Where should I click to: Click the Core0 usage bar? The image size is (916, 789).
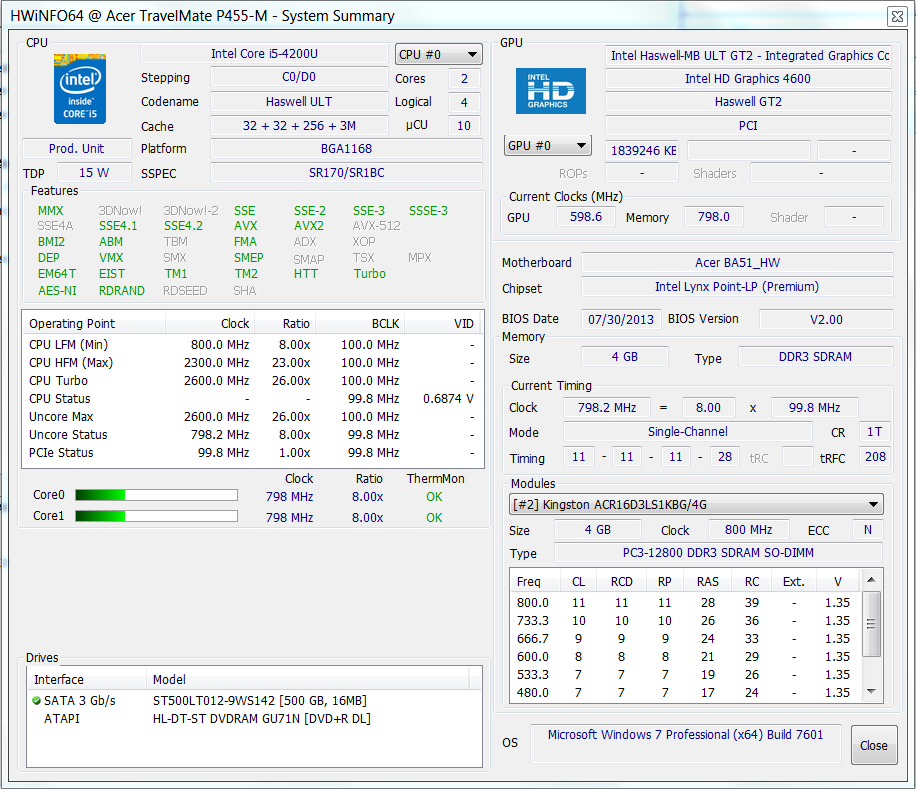click(x=156, y=496)
